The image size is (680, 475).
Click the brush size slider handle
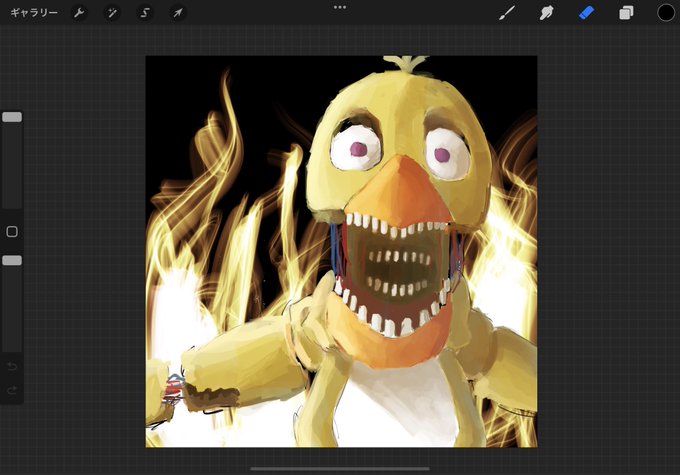pyautogui.click(x=12, y=117)
